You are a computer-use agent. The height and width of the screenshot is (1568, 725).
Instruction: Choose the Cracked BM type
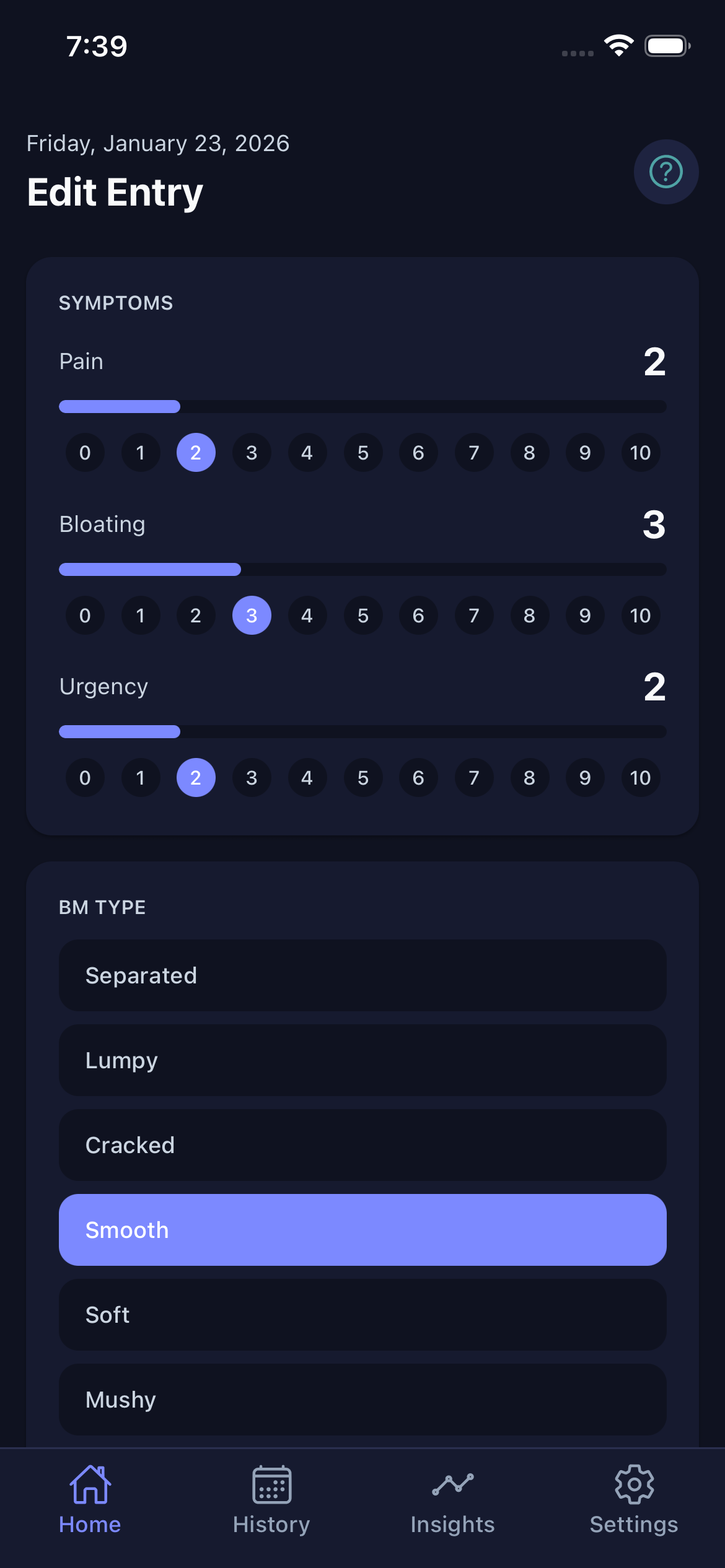coord(362,1145)
